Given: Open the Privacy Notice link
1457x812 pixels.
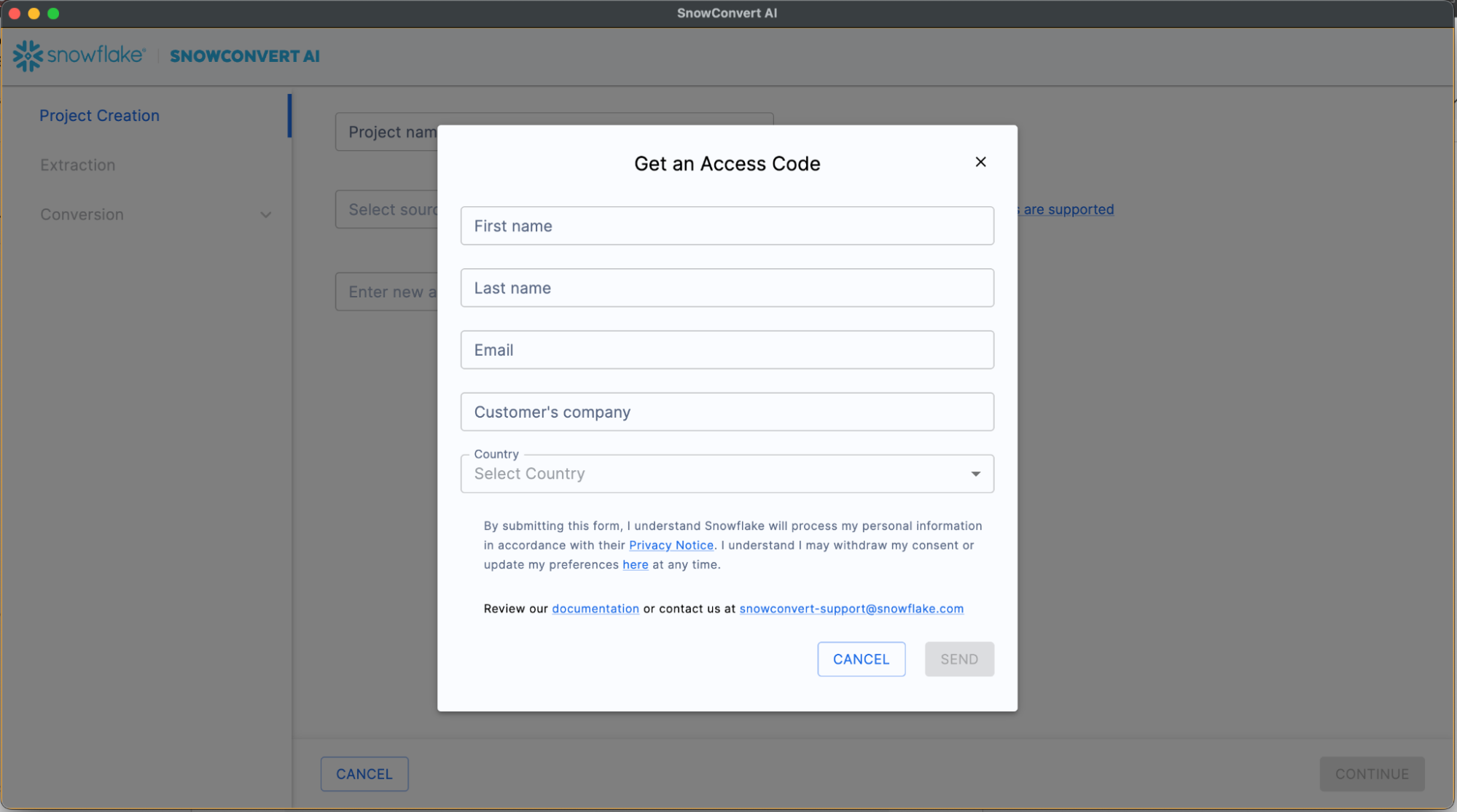Looking at the screenshot, I should tap(671, 545).
